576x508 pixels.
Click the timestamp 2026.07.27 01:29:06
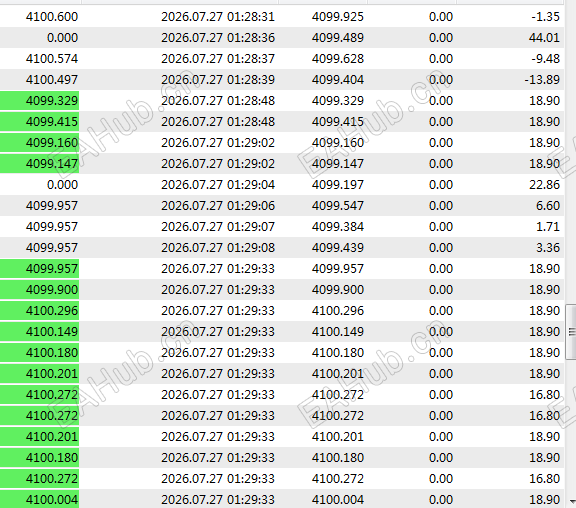coord(218,205)
